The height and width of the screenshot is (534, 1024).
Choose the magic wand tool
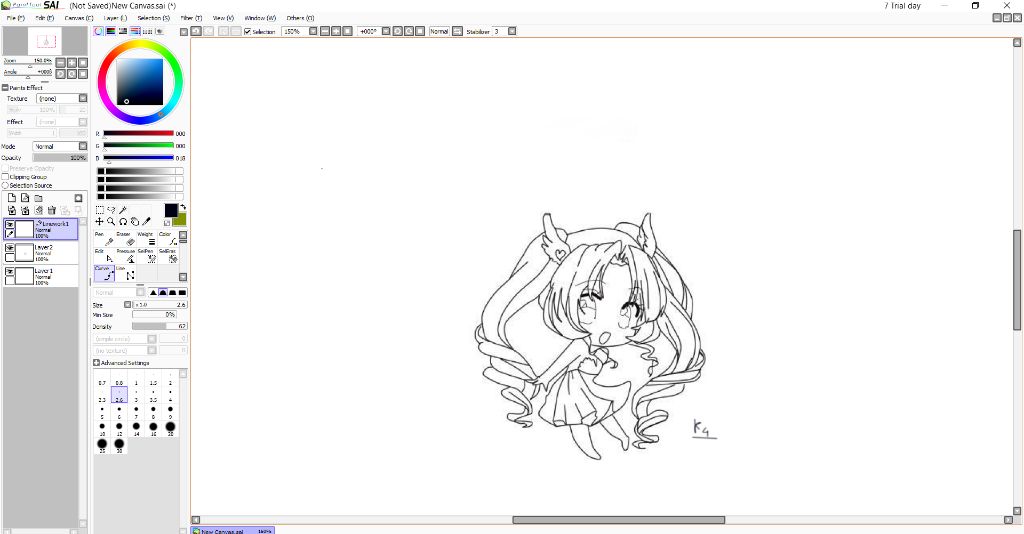(123, 210)
